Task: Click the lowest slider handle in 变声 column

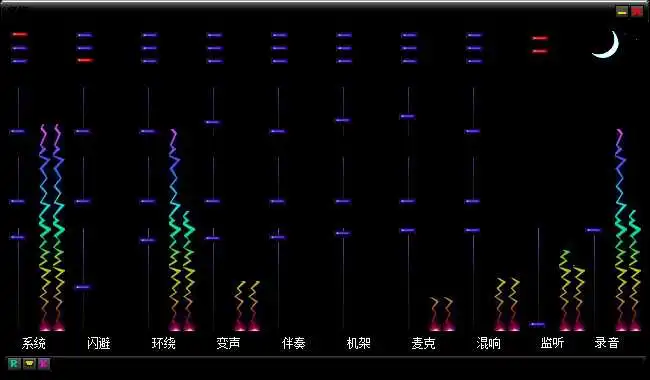Action: pyautogui.click(x=212, y=238)
